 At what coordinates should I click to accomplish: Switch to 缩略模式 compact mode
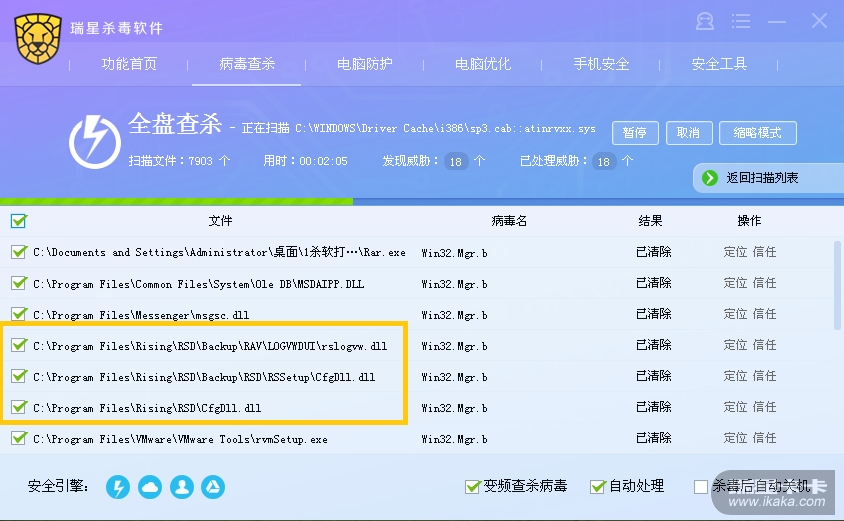(758, 133)
